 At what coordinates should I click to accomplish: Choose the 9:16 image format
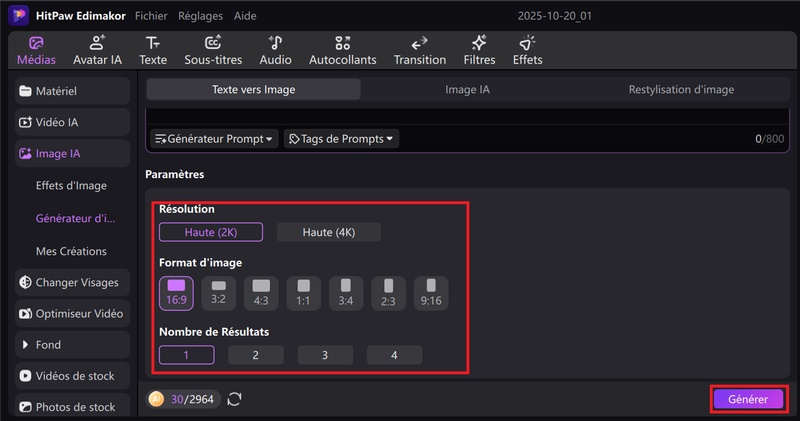click(431, 292)
